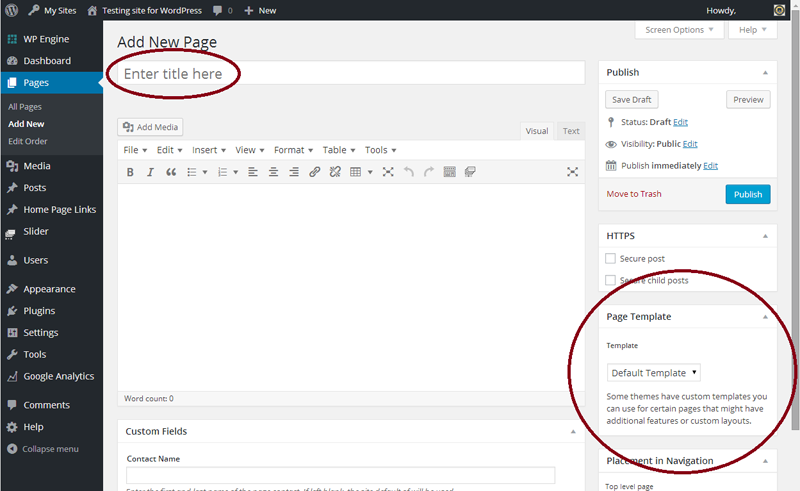Expand the Help tab at top
The width and height of the screenshot is (800, 491).
click(x=753, y=30)
